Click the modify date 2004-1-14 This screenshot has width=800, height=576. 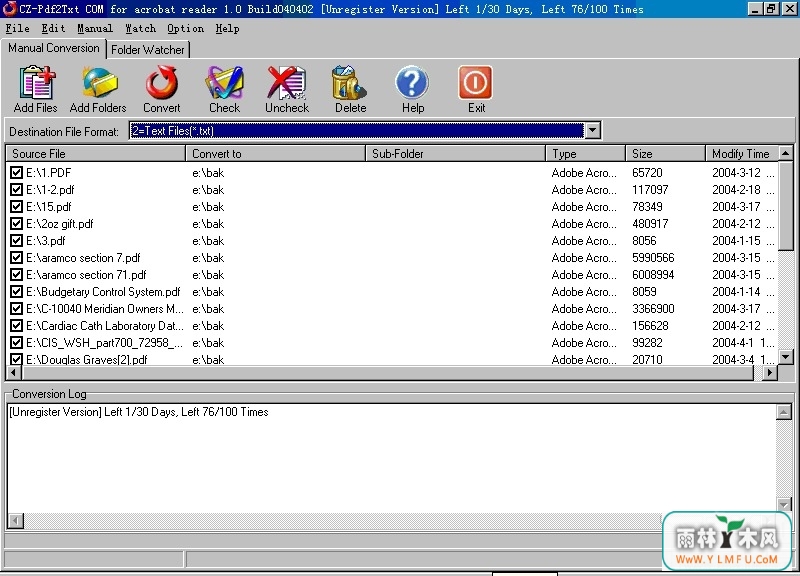[x=736, y=292]
